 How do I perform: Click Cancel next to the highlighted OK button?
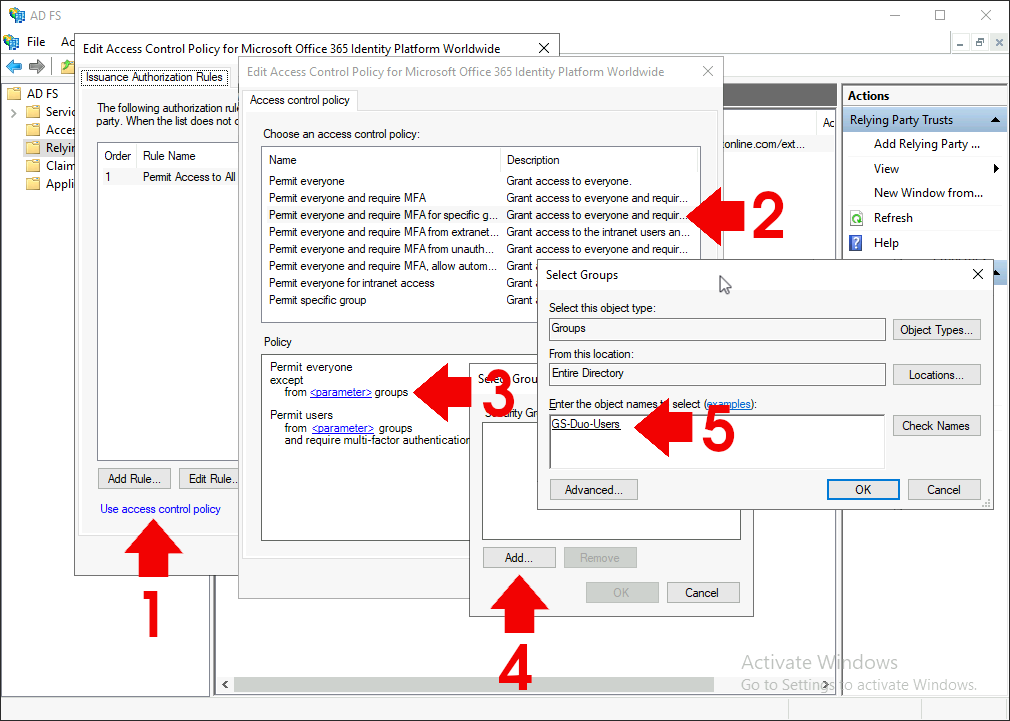(x=944, y=490)
